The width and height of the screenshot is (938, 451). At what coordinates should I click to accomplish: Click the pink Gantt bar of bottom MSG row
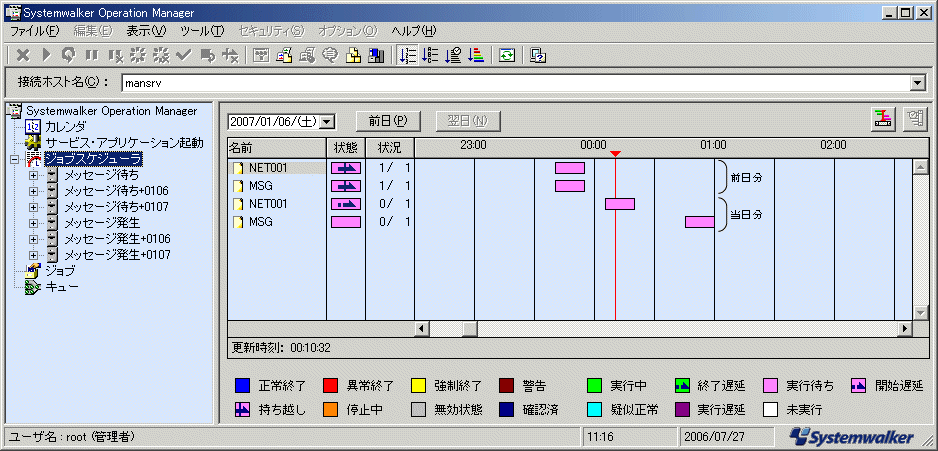(700, 222)
